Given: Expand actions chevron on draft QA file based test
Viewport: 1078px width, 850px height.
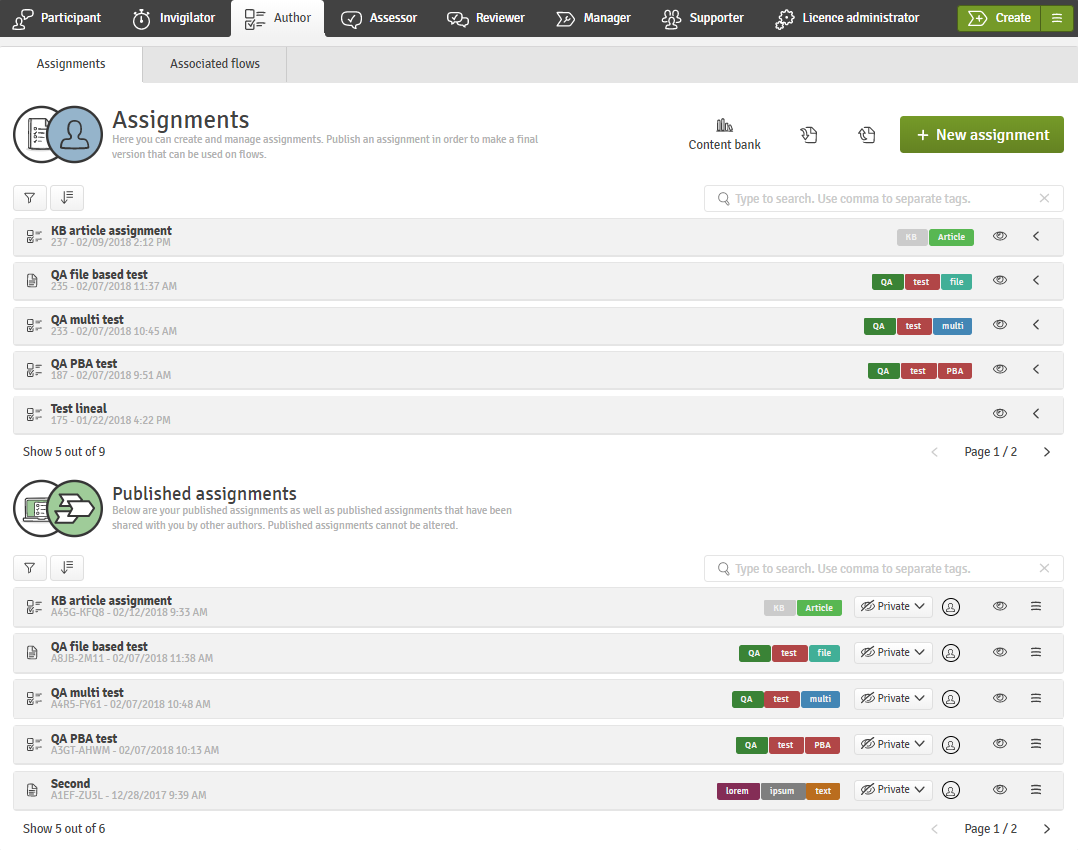Looking at the screenshot, I should [1036, 280].
